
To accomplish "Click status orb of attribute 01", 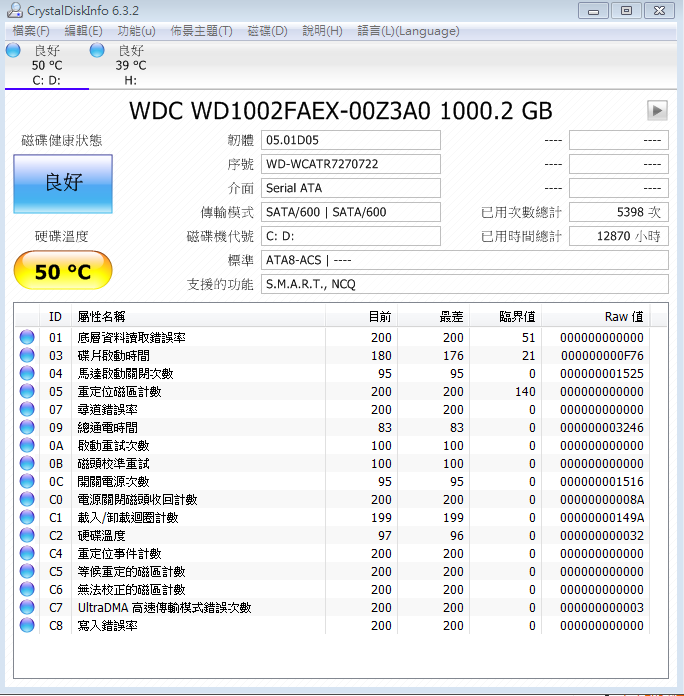I will [27, 337].
